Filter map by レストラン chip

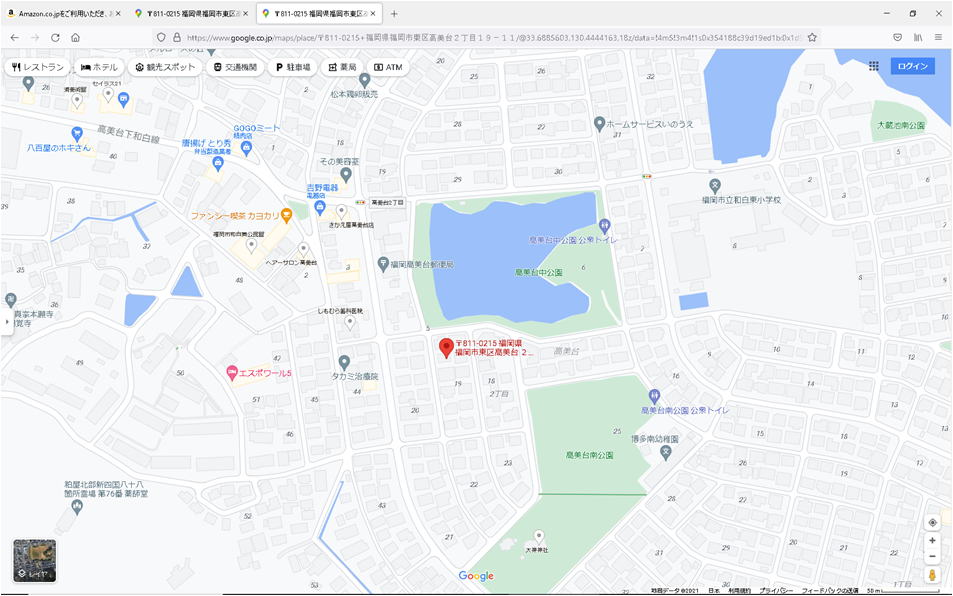click(x=38, y=67)
